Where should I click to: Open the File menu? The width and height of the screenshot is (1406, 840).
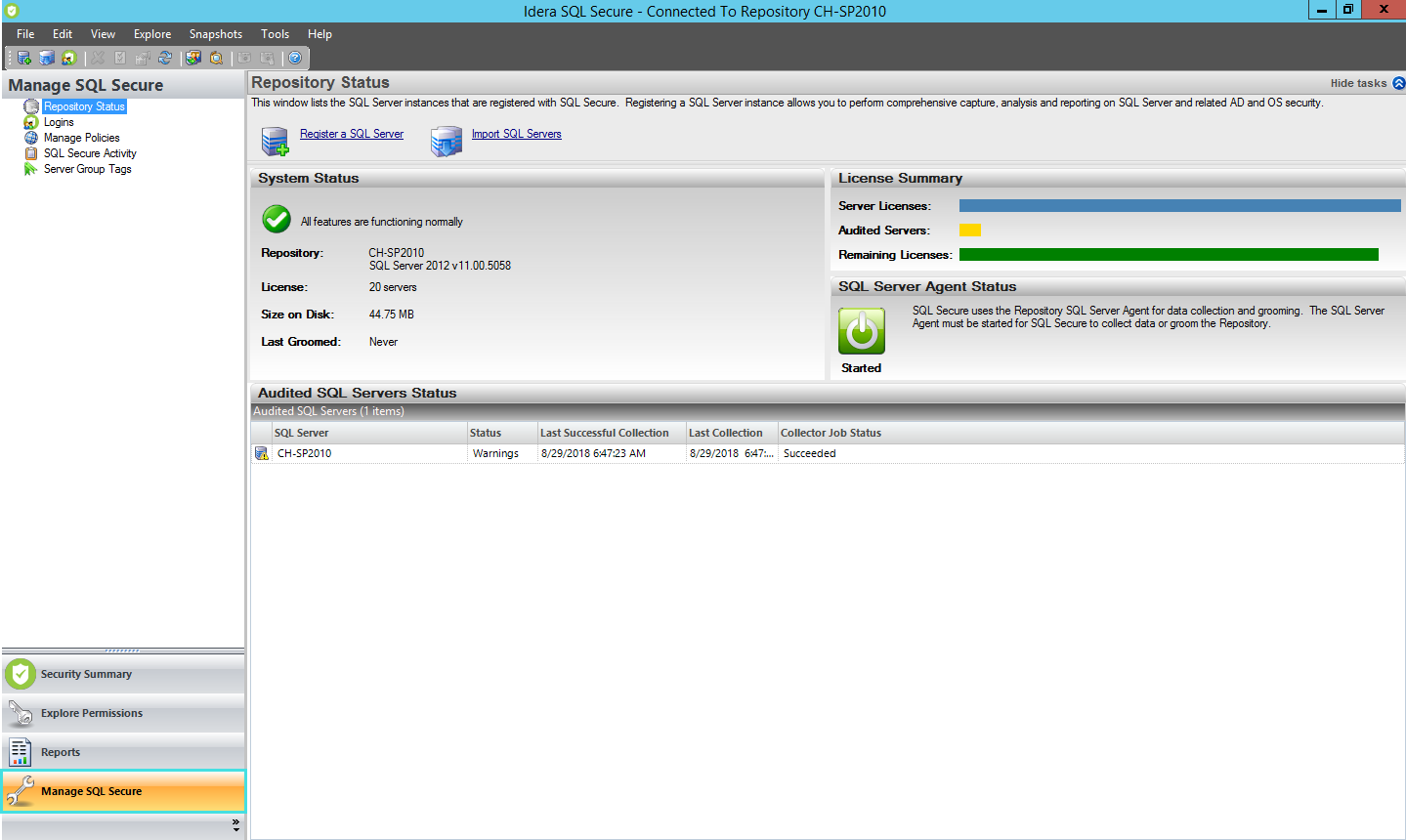click(x=25, y=34)
